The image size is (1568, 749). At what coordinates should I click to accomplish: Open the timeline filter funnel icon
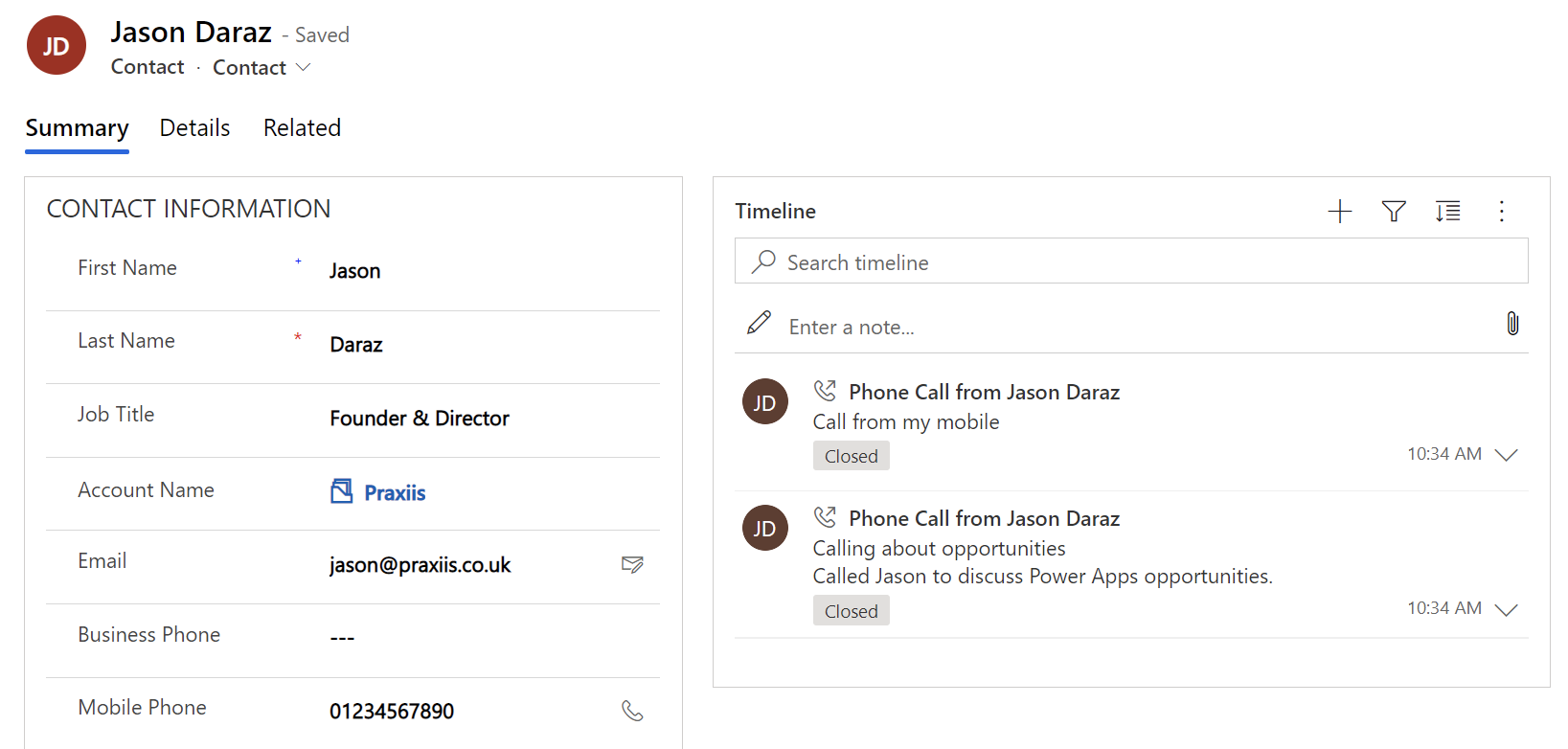tap(1394, 212)
